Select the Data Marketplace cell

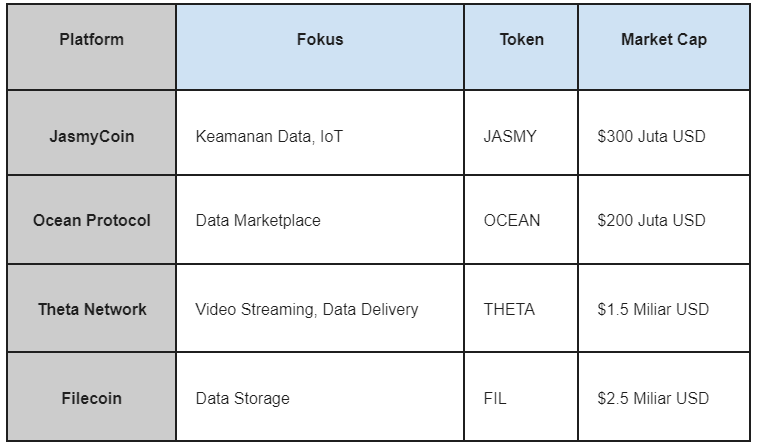(320, 220)
